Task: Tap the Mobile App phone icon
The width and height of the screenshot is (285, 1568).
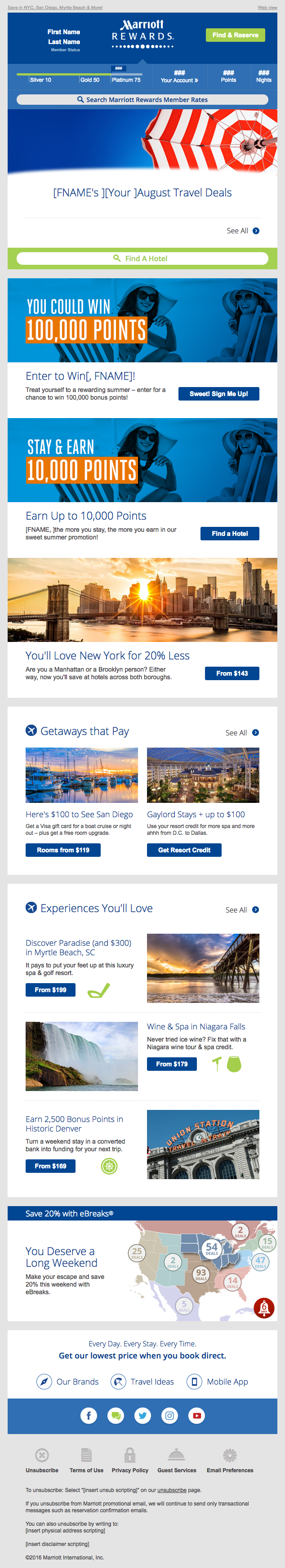Action: coord(194,1382)
